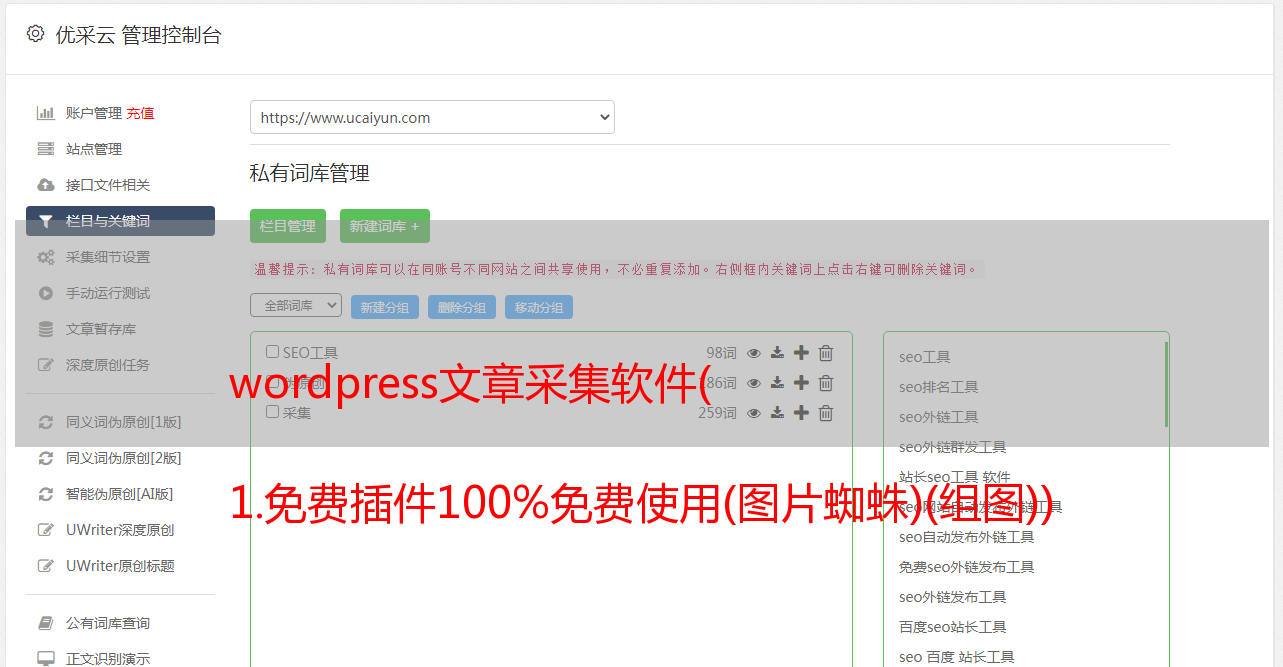The width and height of the screenshot is (1283, 667).
Task: Click the refresh icon for 同义词伪原创[1版]
Action: [45, 422]
